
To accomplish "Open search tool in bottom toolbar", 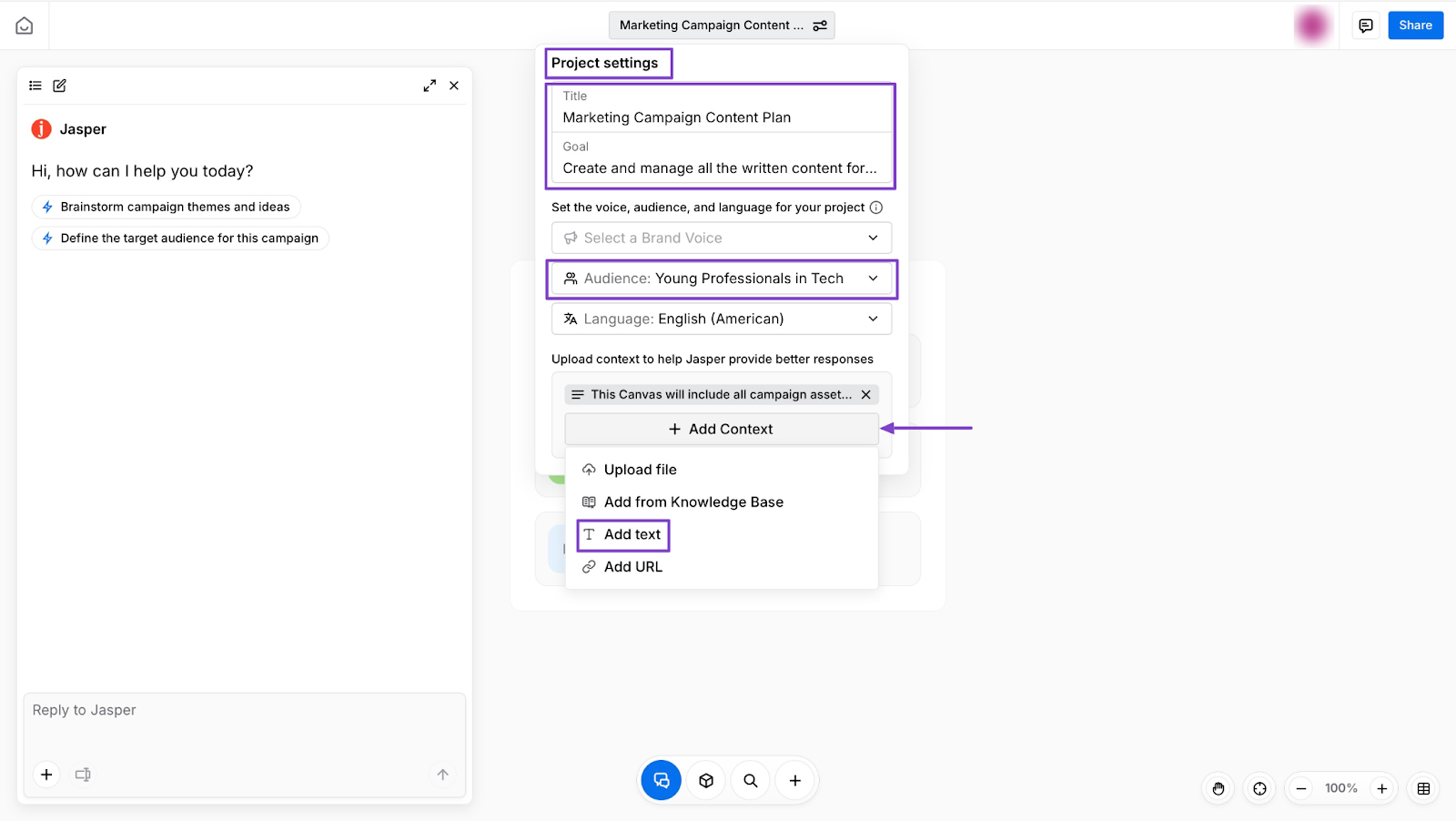I will click(751, 780).
